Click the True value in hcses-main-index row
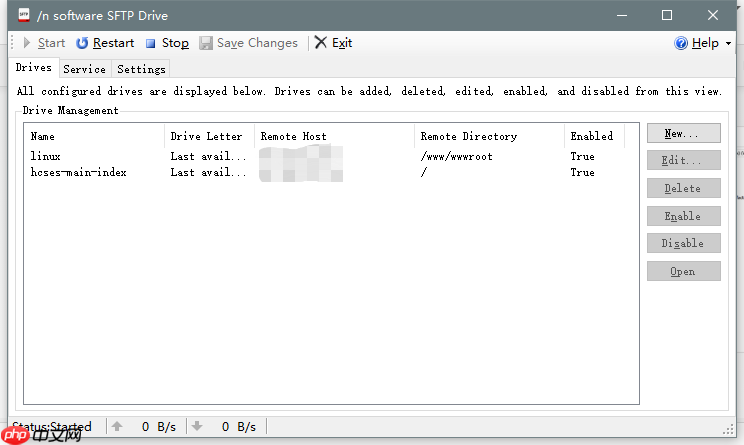This screenshot has height=445, width=744. [x=582, y=172]
